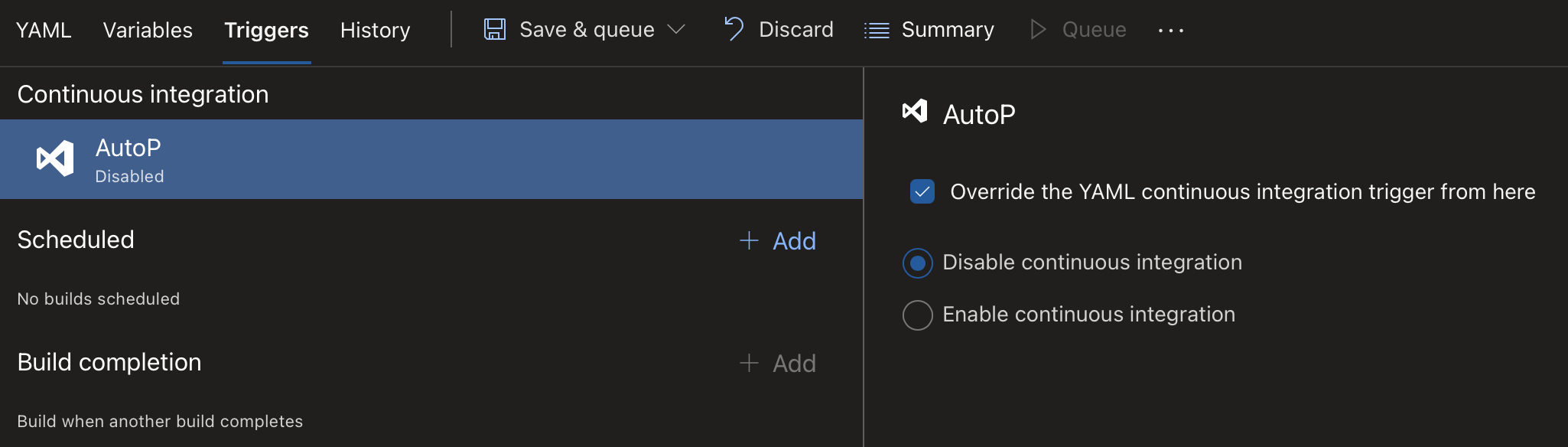Open the YAML tab
The width and height of the screenshot is (1568, 447).
(x=44, y=30)
